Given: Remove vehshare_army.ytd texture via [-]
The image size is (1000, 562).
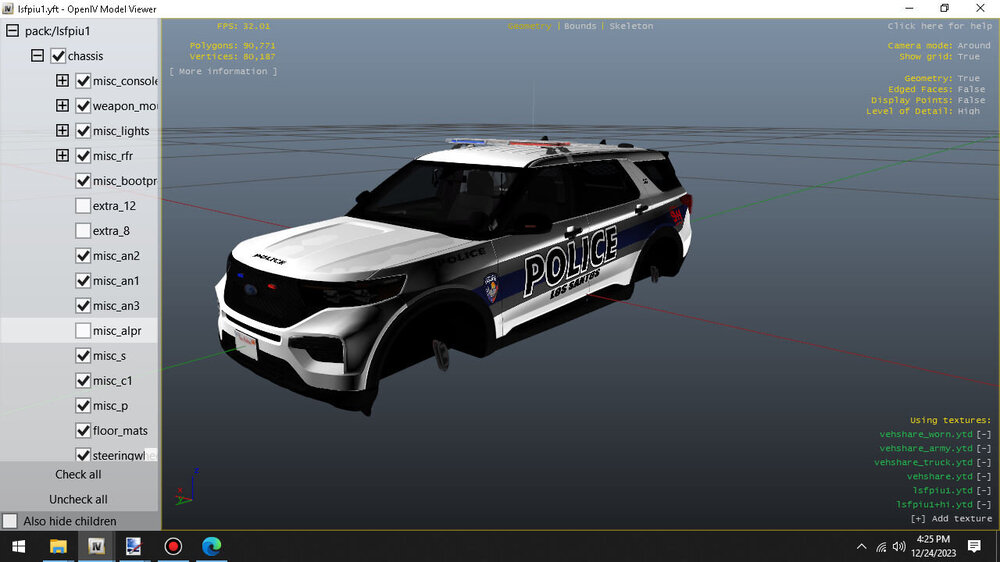Looking at the screenshot, I should tap(984, 448).
